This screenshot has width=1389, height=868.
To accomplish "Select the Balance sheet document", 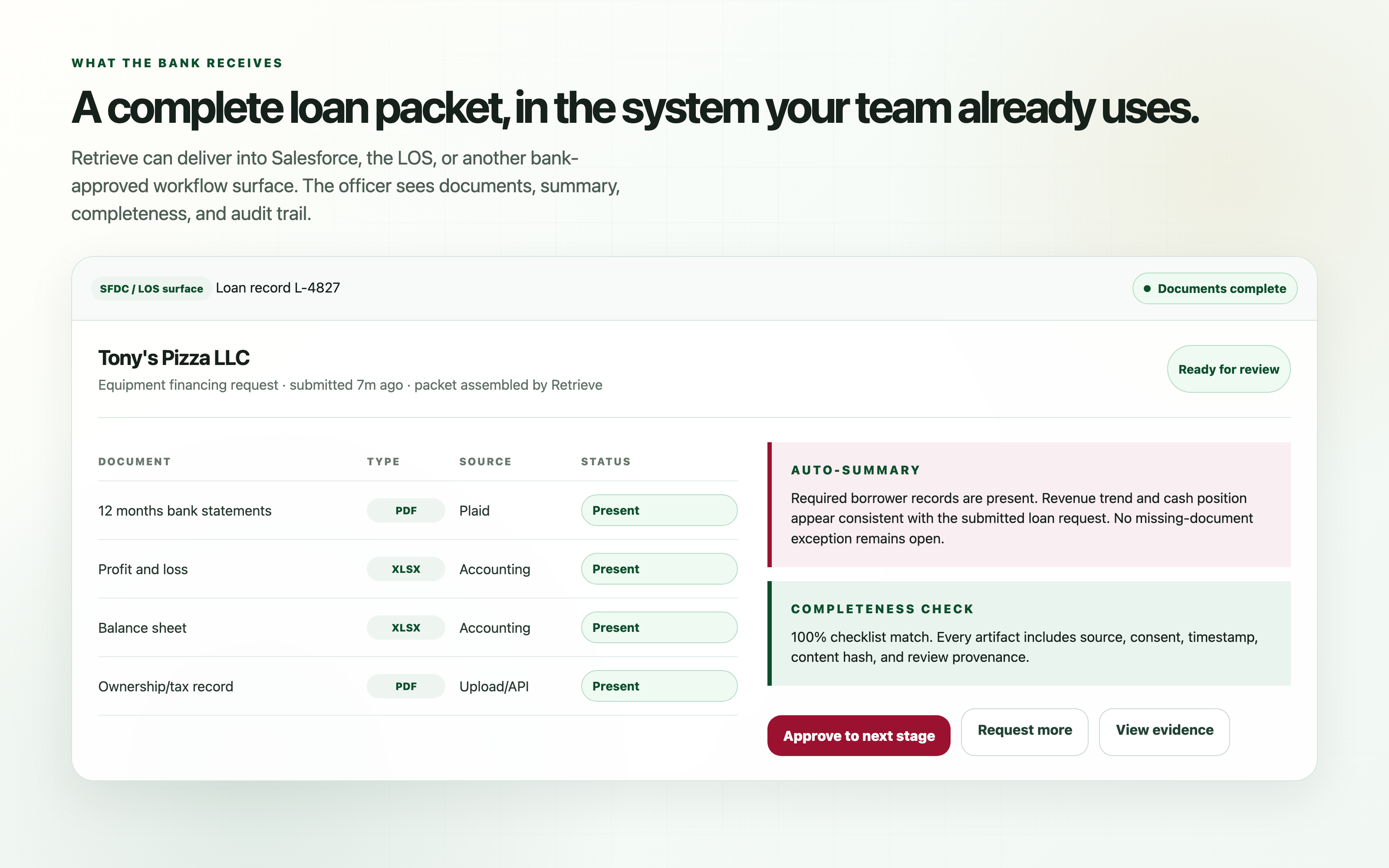I will [142, 628].
